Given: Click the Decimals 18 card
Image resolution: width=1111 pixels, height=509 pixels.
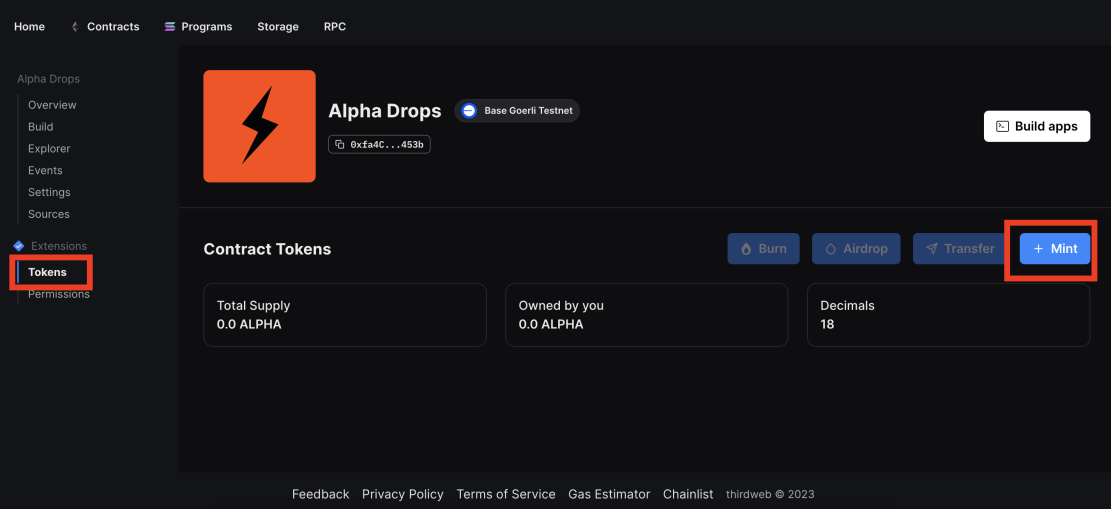Looking at the screenshot, I should coord(948,315).
